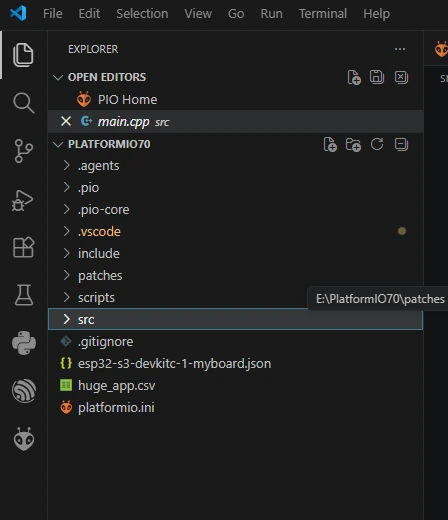Viewport: 448px width, 520px height.
Task: Open the Source Control view
Action: coord(23,151)
